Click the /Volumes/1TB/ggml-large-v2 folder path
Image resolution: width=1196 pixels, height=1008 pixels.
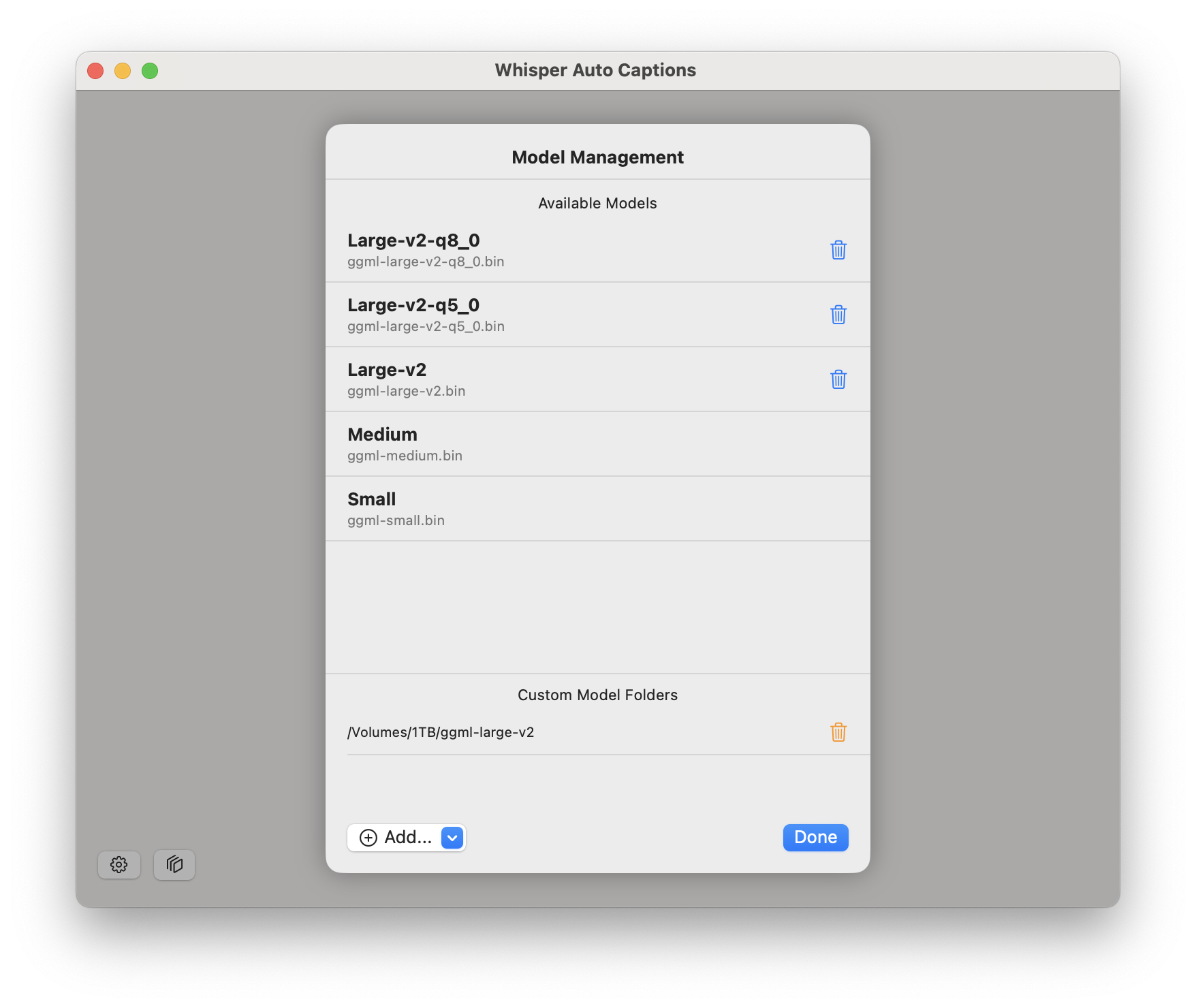click(441, 732)
